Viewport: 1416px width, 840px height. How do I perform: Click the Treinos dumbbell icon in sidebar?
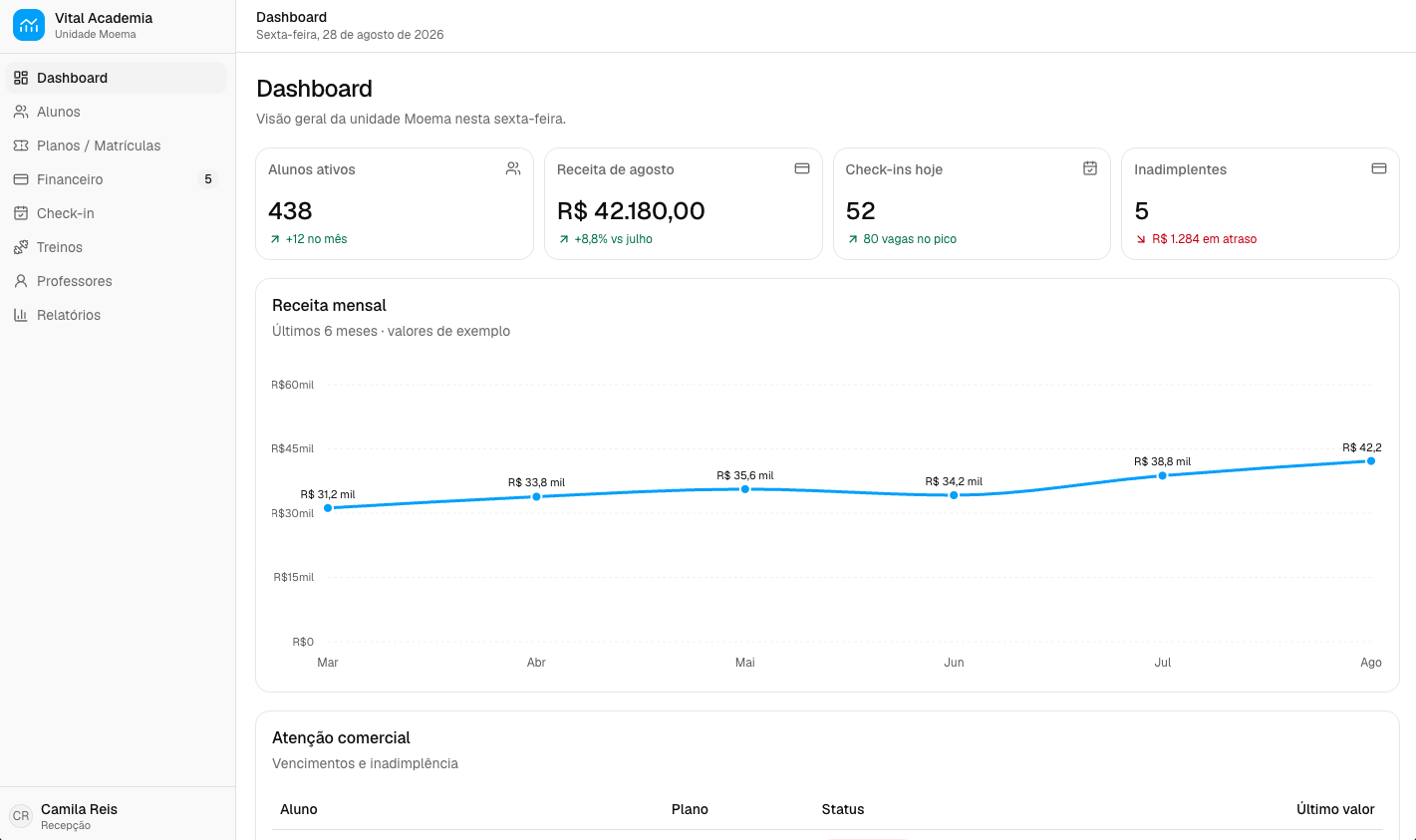[21, 247]
